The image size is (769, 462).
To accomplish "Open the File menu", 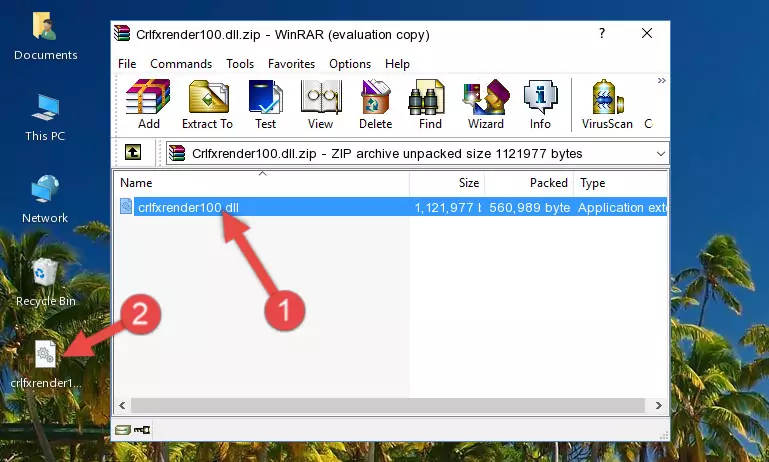I will [127, 64].
